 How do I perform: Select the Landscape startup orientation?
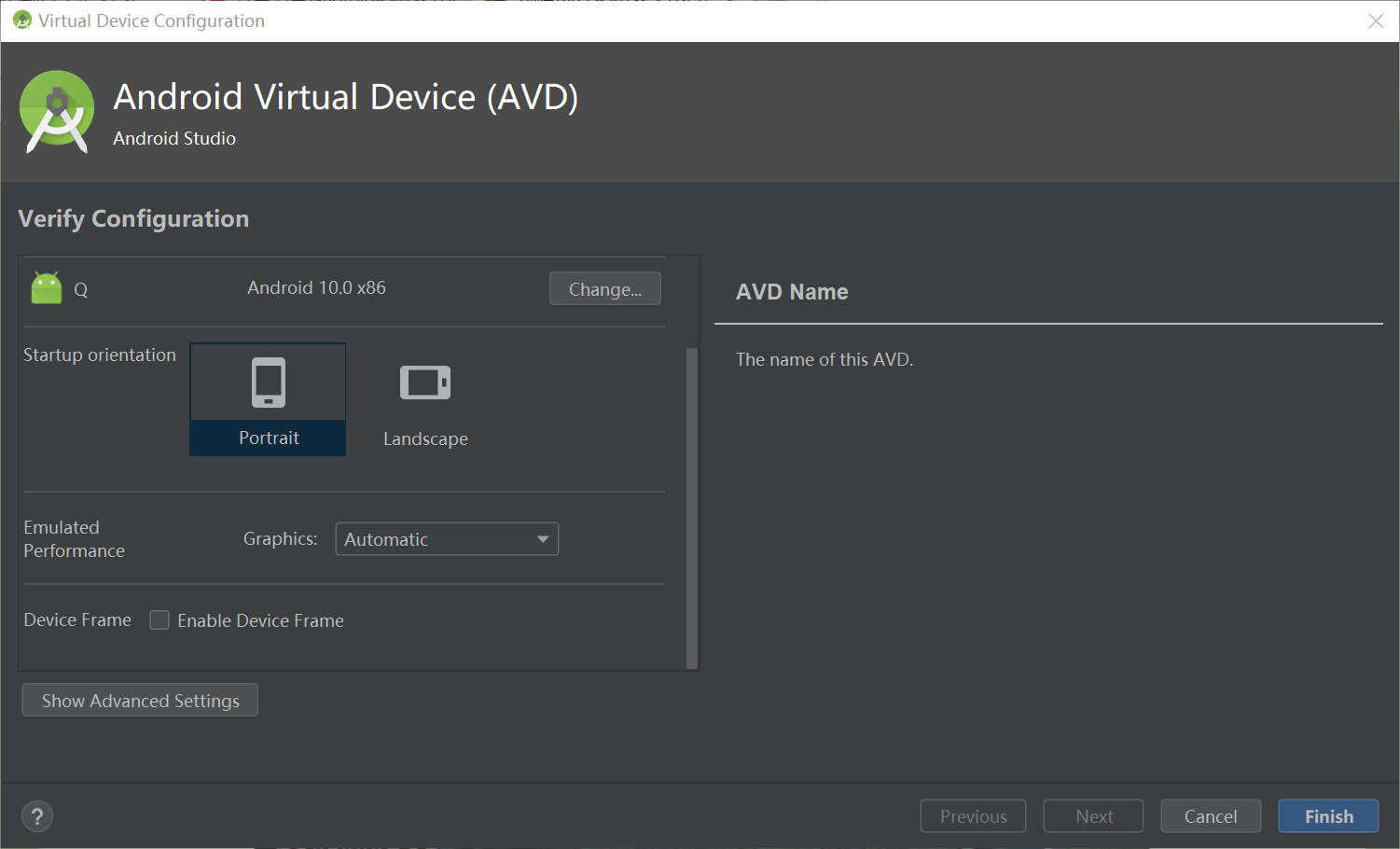tap(425, 399)
